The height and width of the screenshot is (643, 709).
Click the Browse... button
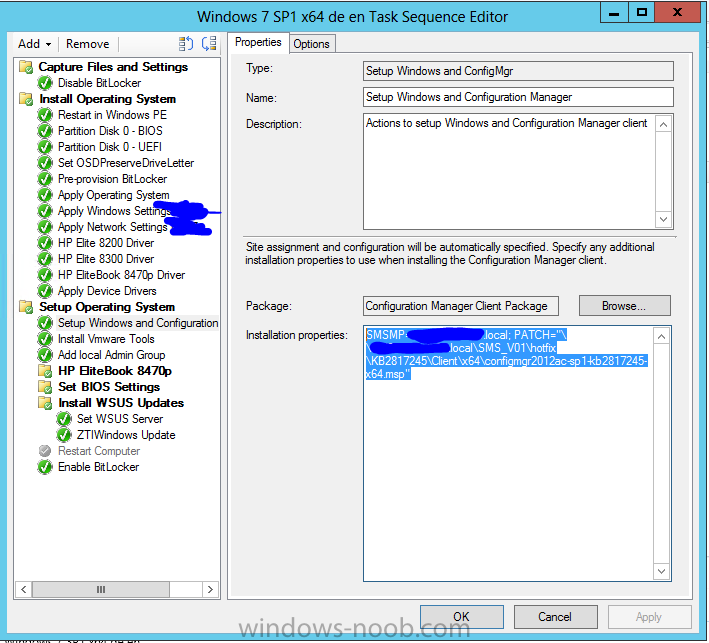(624, 306)
